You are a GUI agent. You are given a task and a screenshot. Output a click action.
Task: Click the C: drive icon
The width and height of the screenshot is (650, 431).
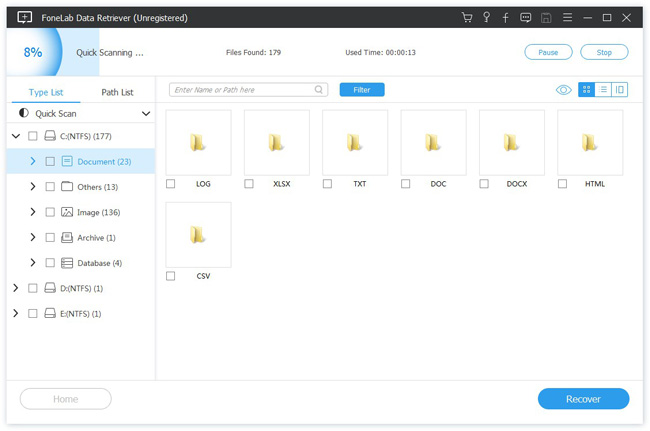50,136
